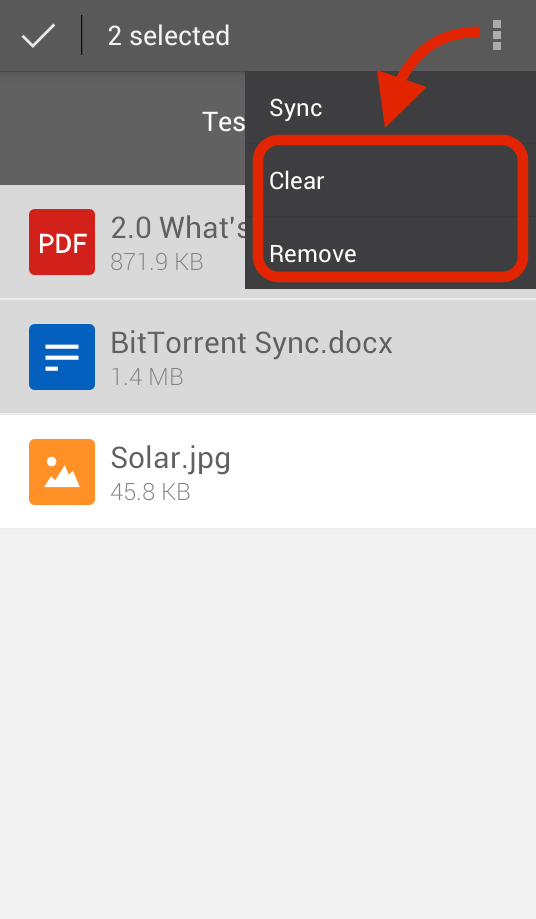Click the 1.4 MB size label
This screenshot has height=919, width=536.
click(147, 377)
